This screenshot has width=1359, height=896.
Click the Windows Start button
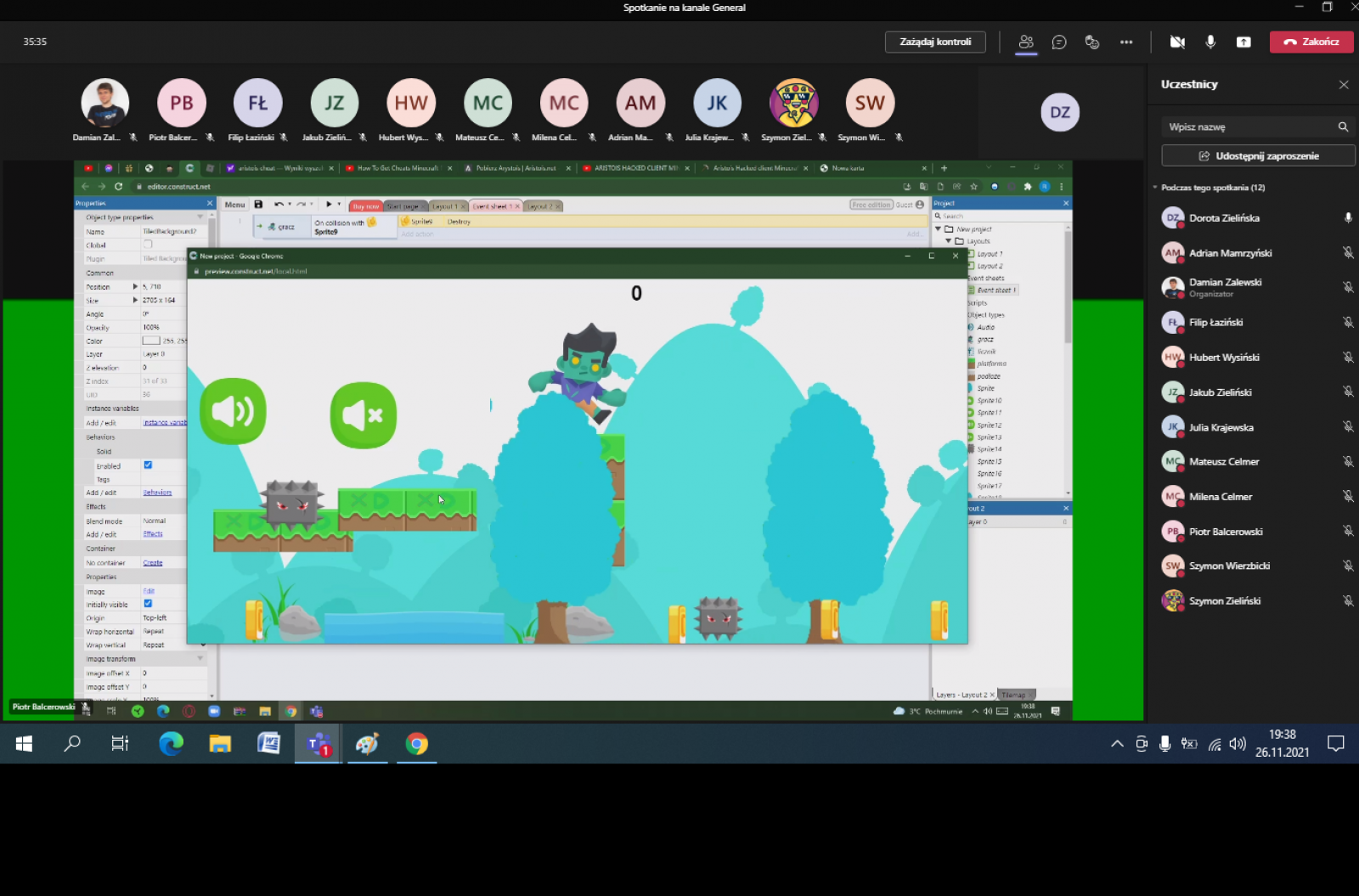tap(24, 744)
